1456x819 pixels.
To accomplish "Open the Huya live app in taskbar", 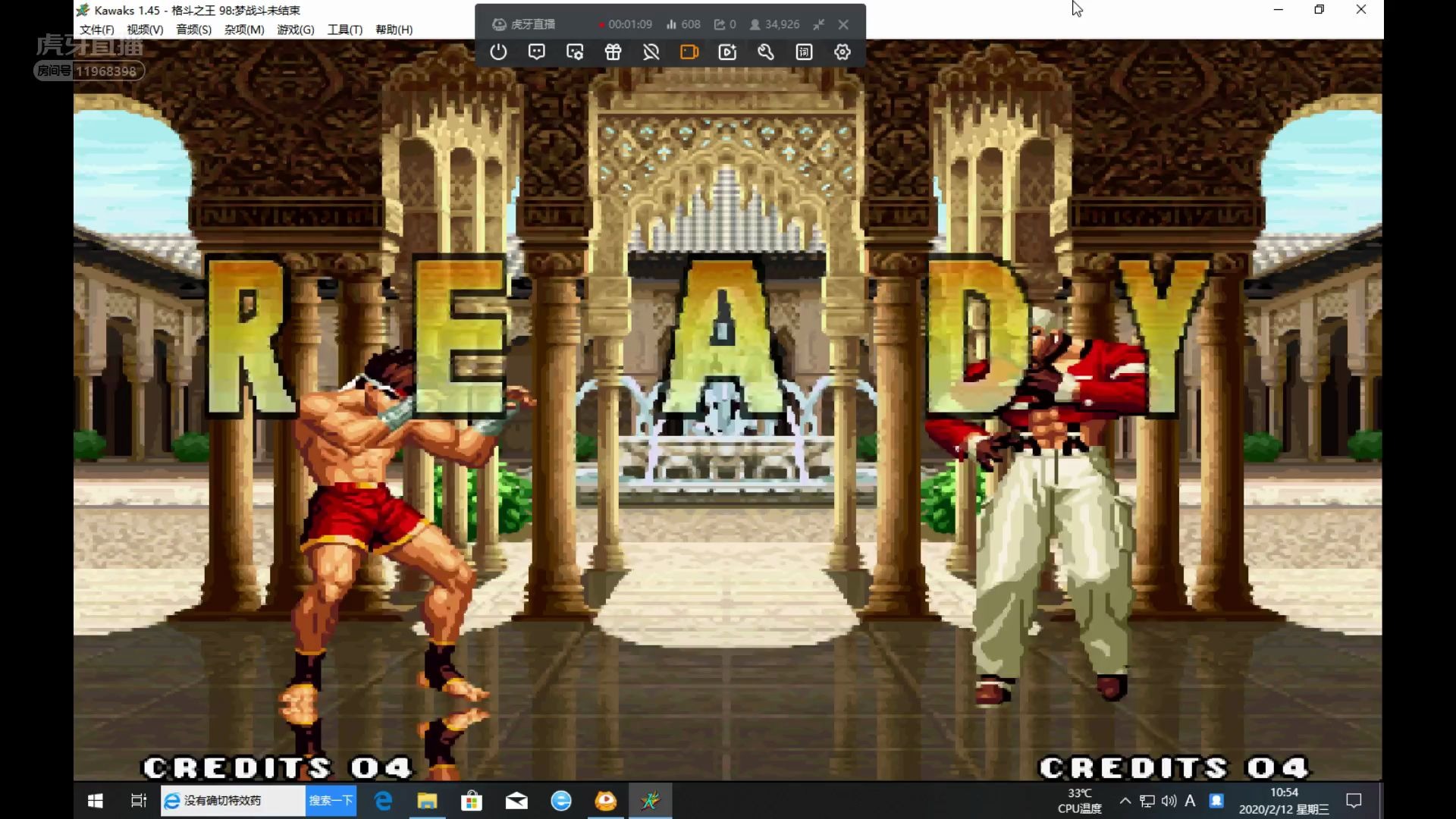I will tap(606, 801).
